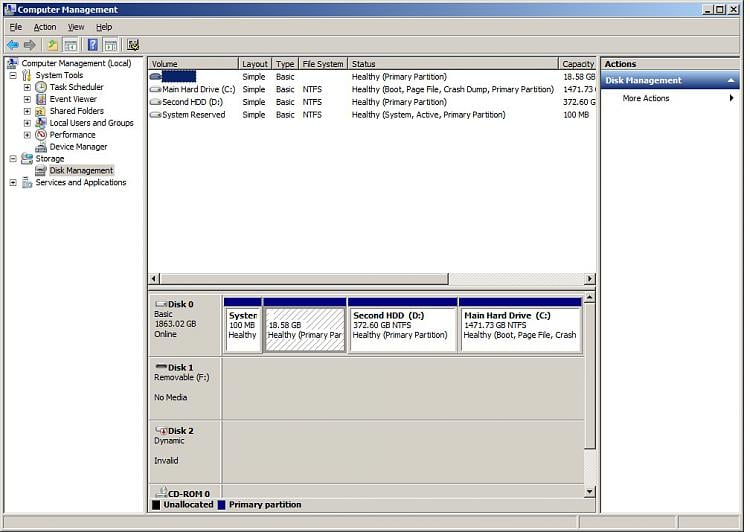Screen dimensions: 750x532
Task: Select the Performance icon in tree
Action: click(41, 135)
